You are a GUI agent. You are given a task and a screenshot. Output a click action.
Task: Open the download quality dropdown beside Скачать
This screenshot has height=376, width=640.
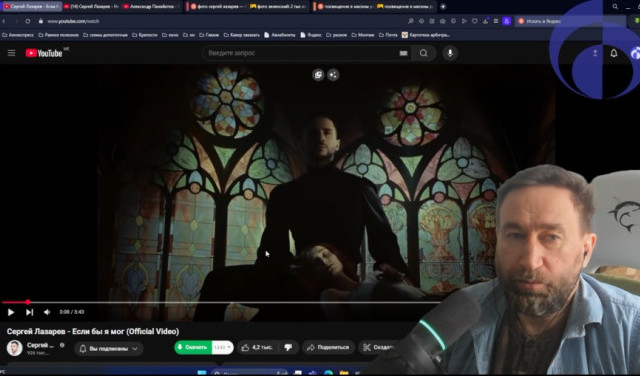point(222,347)
